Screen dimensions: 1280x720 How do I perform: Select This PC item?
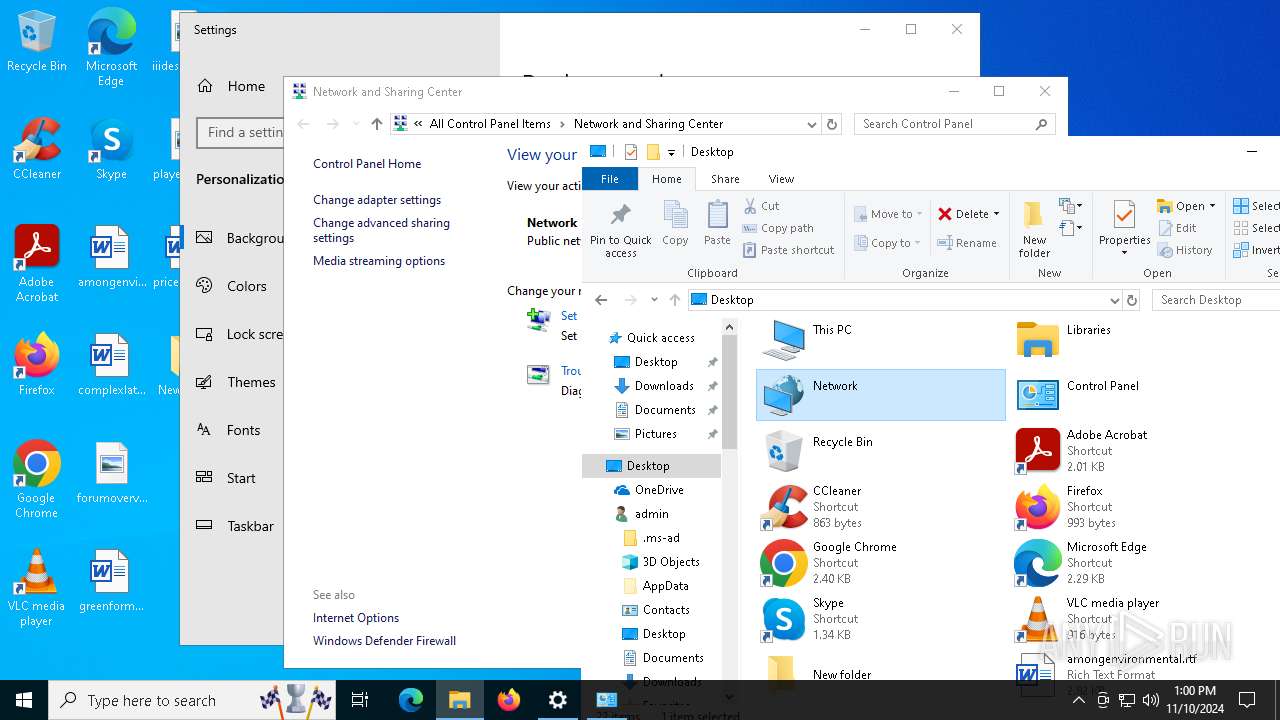(880, 339)
